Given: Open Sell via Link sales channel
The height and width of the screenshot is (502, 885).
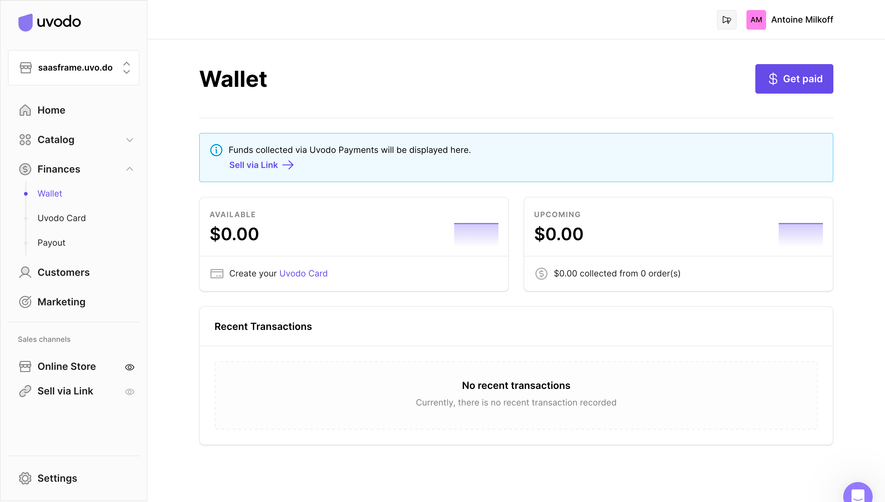Looking at the screenshot, I should (65, 391).
